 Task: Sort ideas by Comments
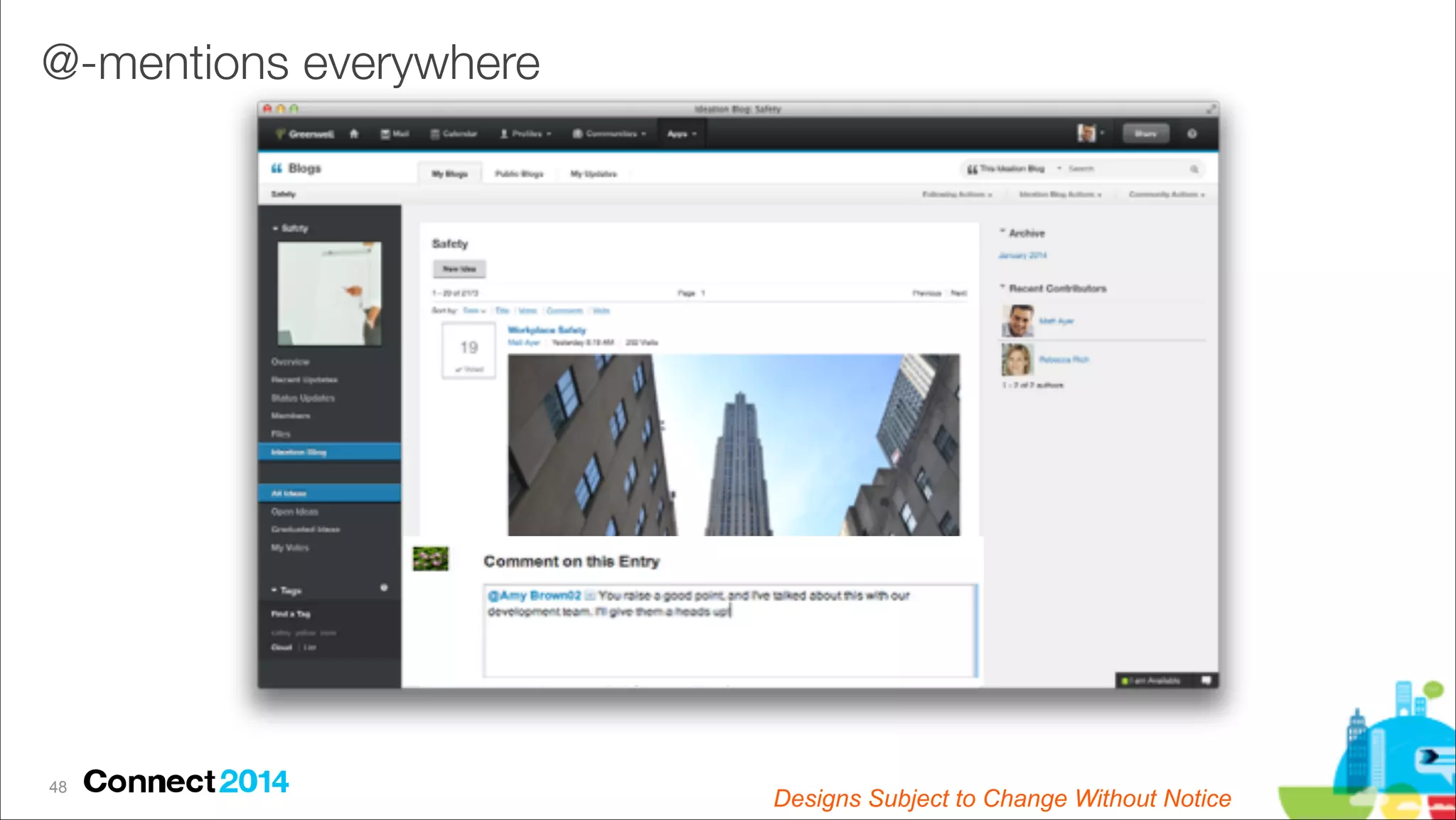click(564, 311)
